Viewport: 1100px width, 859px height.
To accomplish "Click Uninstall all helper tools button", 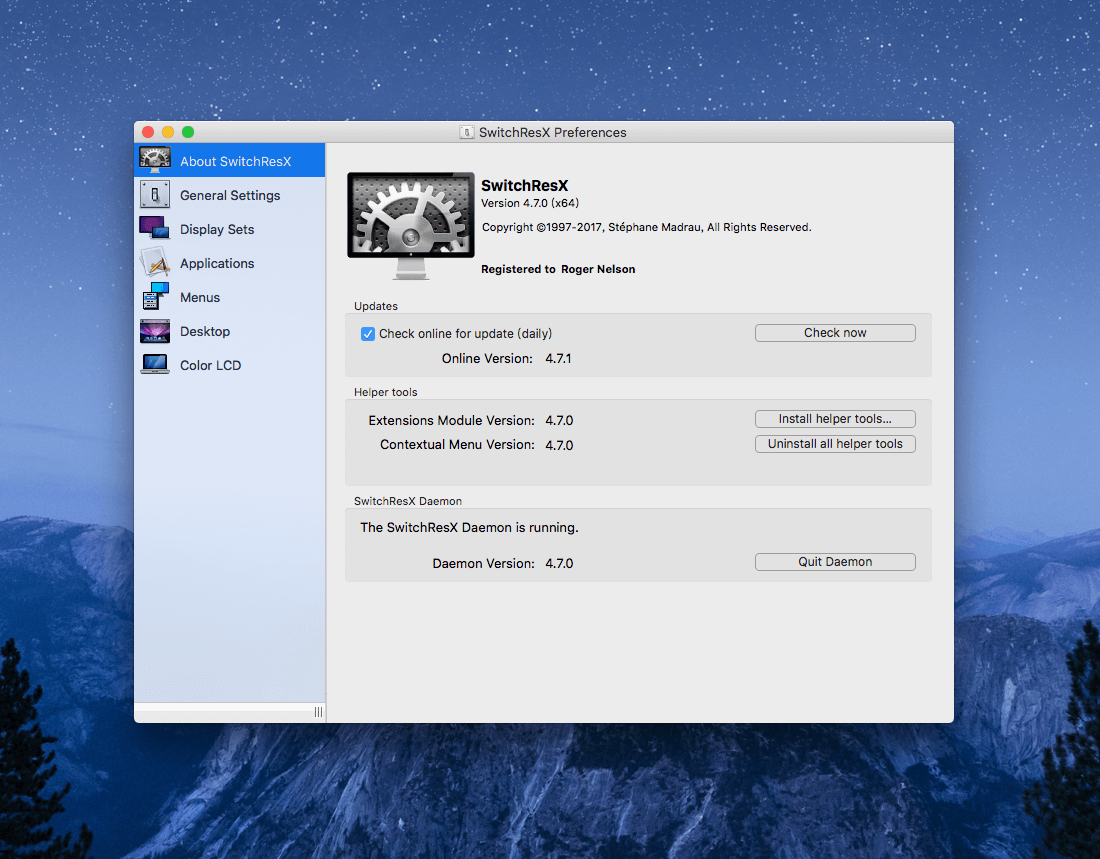I will click(x=835, y=444).
